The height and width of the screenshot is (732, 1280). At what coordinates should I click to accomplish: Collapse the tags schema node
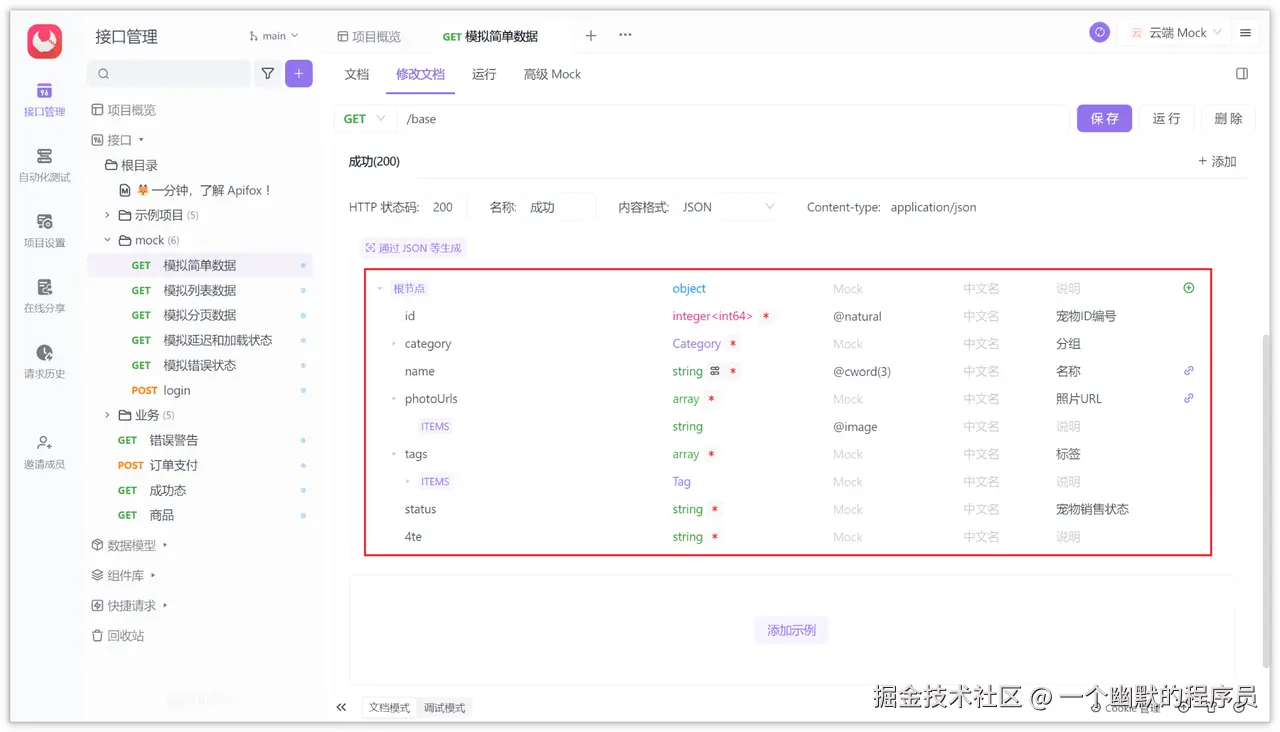point(394,454)
